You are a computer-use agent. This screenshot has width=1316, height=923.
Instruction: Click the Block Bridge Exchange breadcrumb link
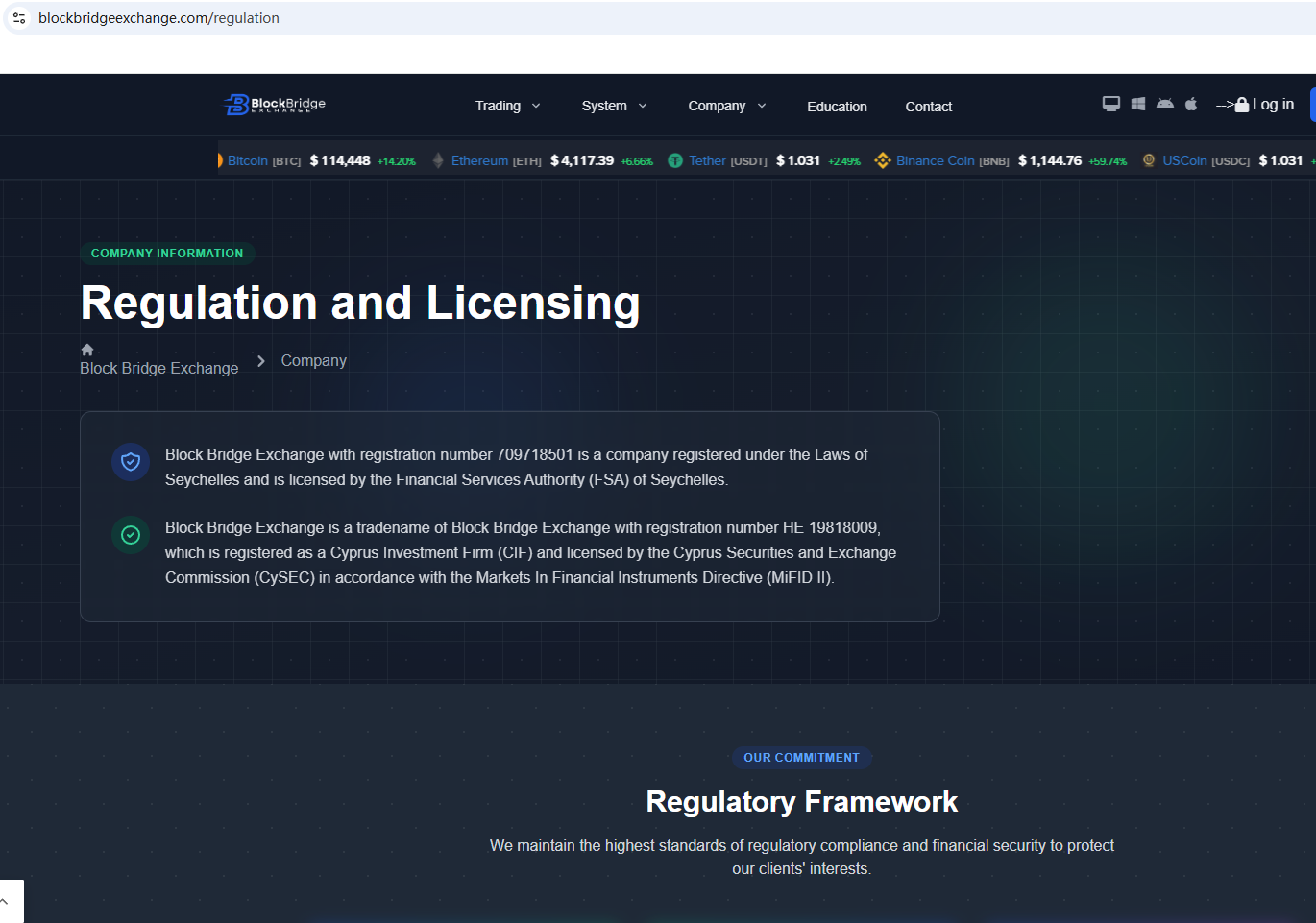pos(159,369)
